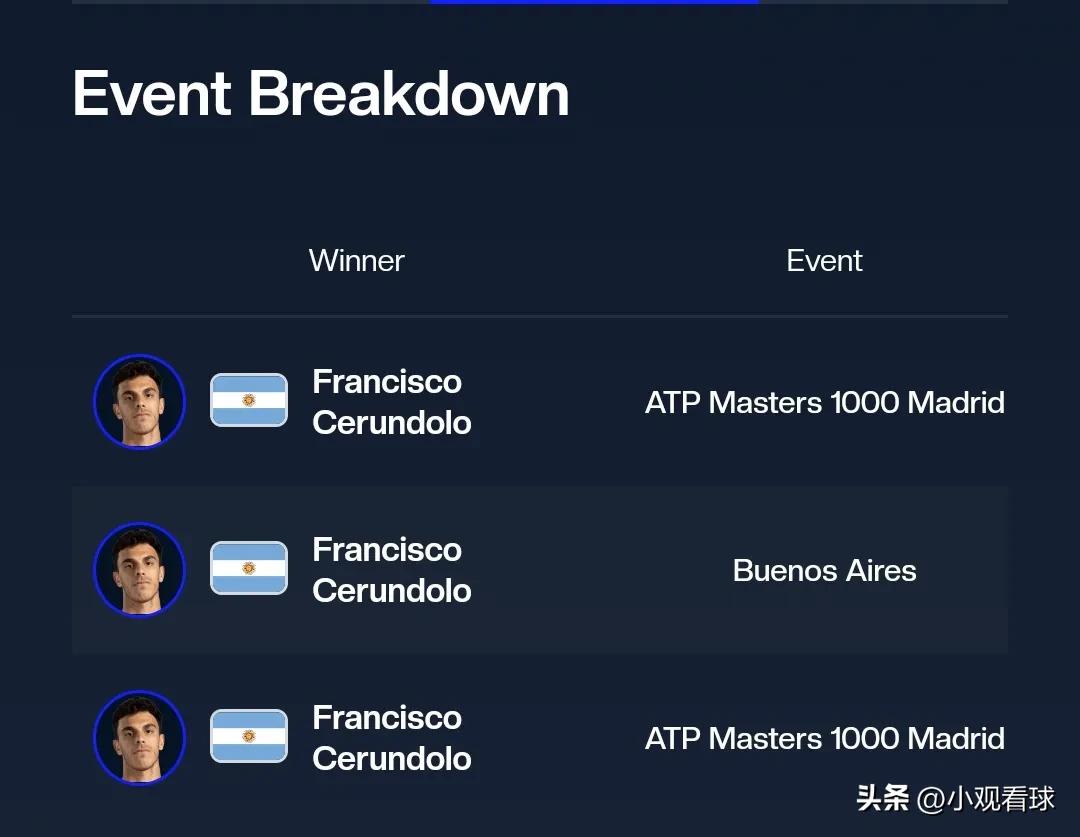1080x837 pixels.
Task: Open the first Francisco Cerundolo name link
Action: pyautogui.click(x=391, y=402)
